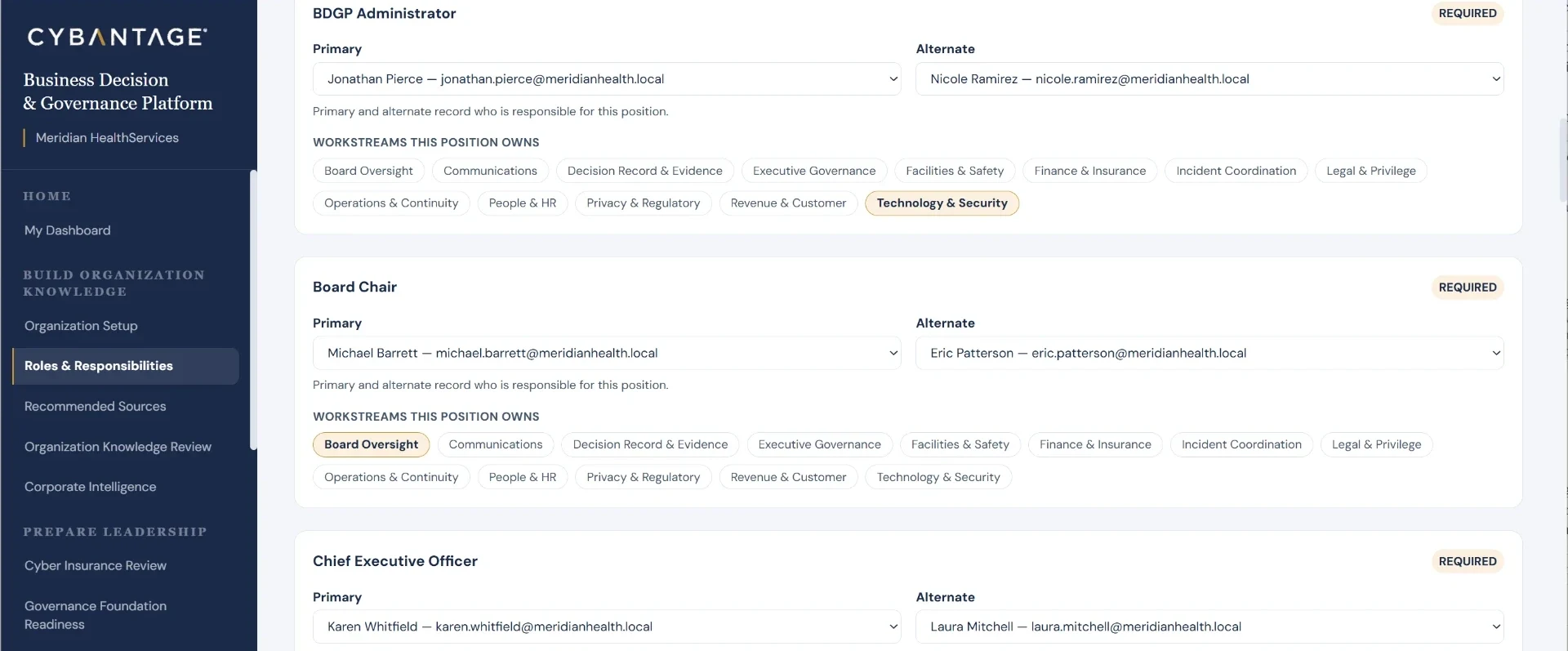Toggle Communications chip for BDGP Administrator
This screenshot has width=1568, height=651.
coord(490,171)
